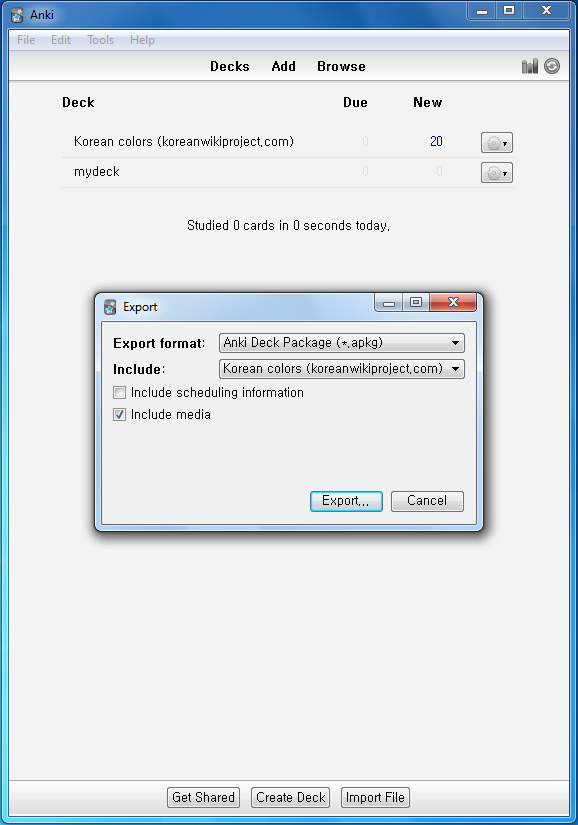Switch to the Browse view

pos(341,66)
